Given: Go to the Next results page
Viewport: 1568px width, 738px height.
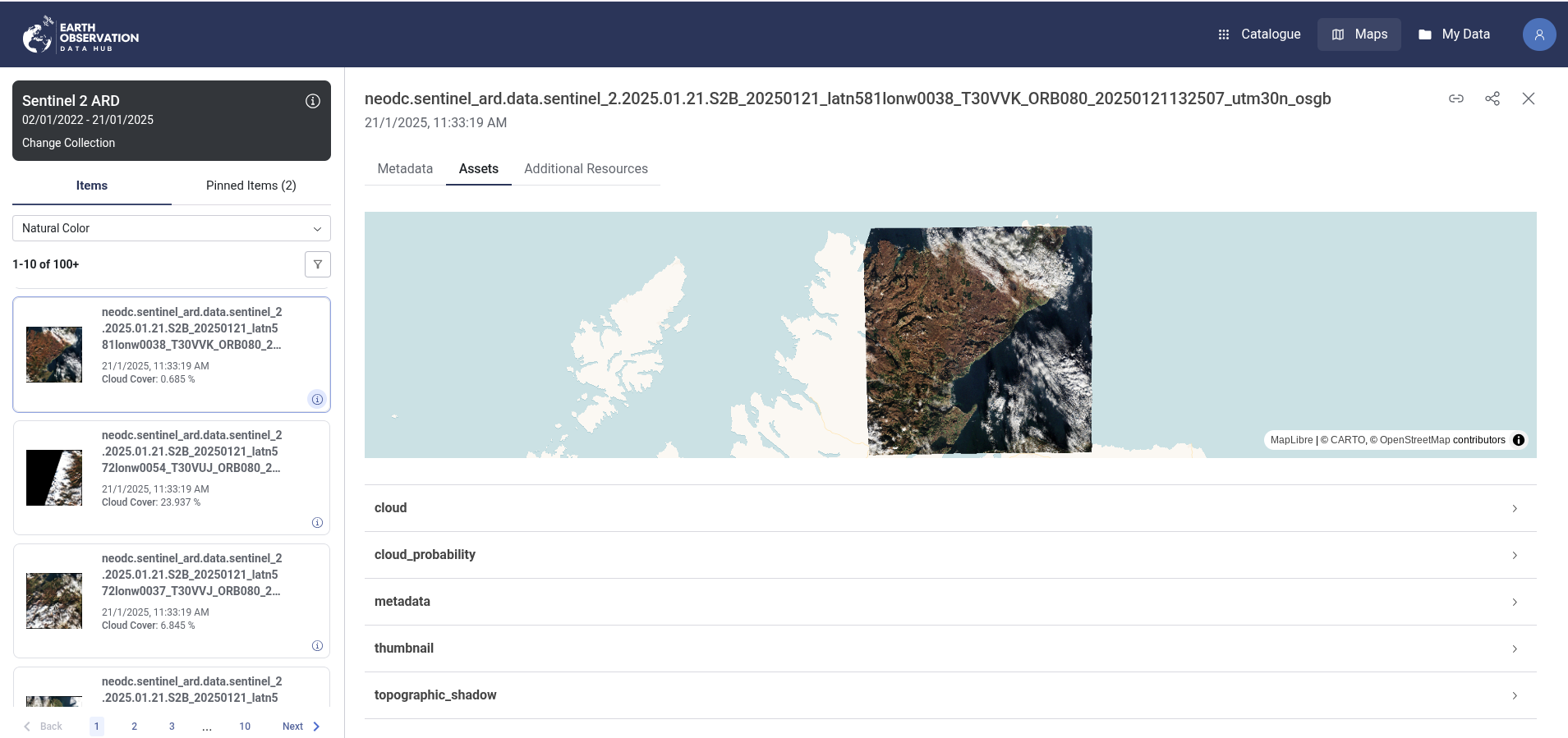Looking at the screenshot, I should point(301,727).
